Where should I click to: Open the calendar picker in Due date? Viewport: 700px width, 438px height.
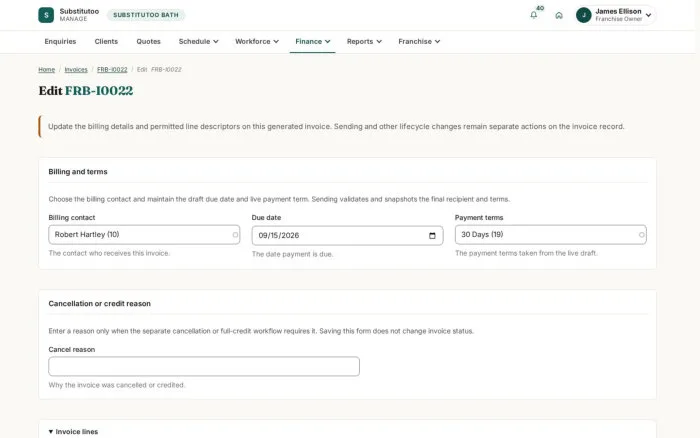pyautogui.click(x=432, y=236)
